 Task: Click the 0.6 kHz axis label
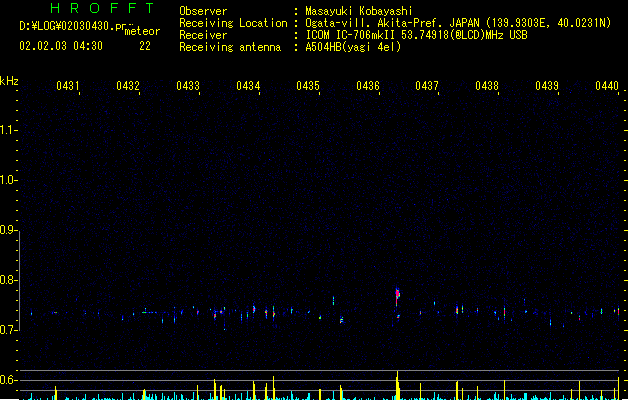click(x=7, y=380)
